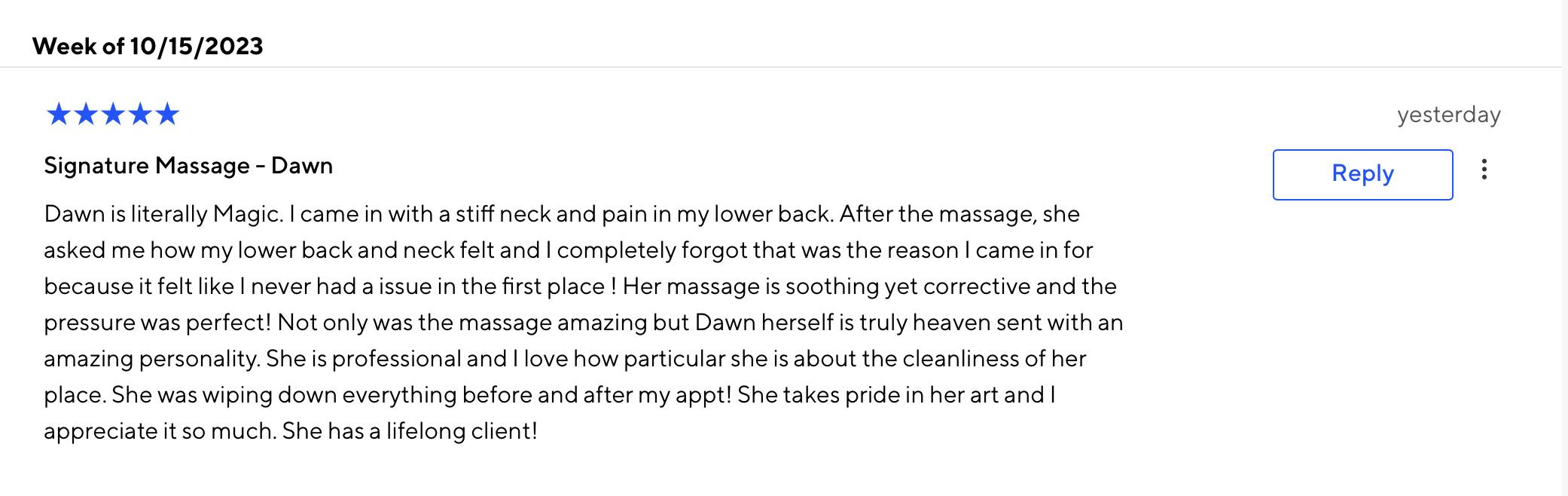Screen dimensions: 1568x496
Task: Open the three-dot more options menu
Action: pyautogui.click(x=1484, y=170)
